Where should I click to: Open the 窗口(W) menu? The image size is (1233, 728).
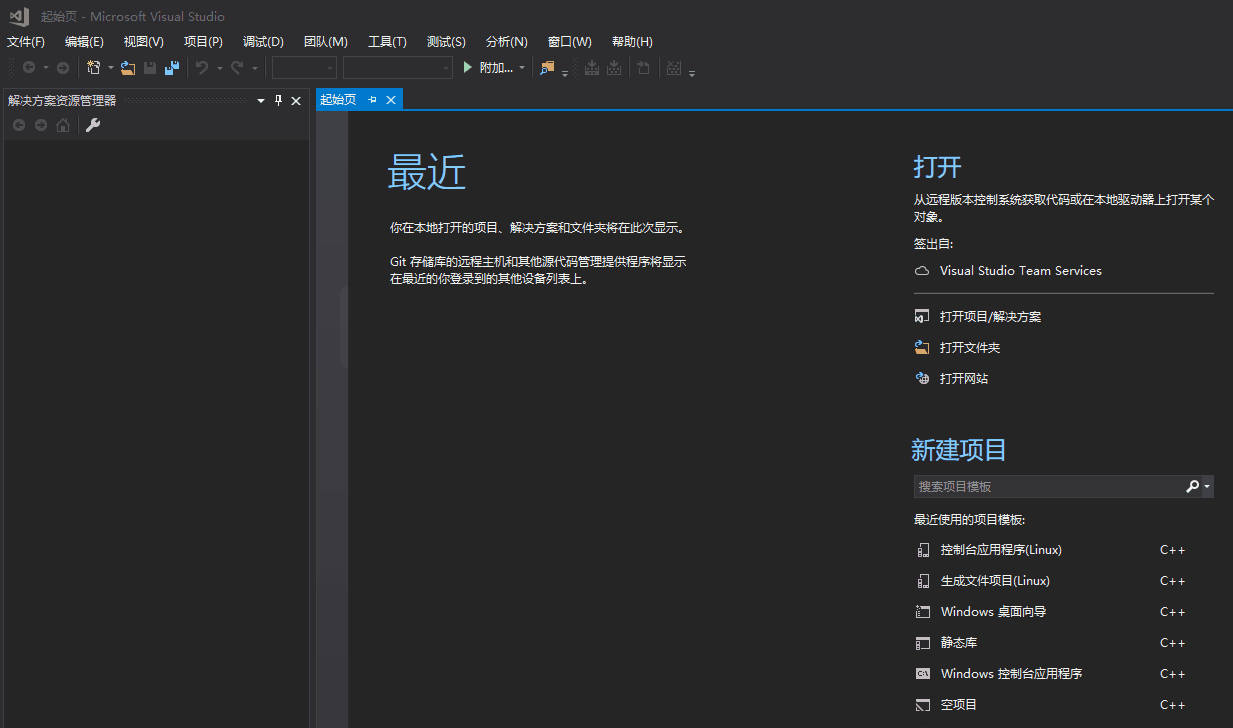tap(570, 42)
